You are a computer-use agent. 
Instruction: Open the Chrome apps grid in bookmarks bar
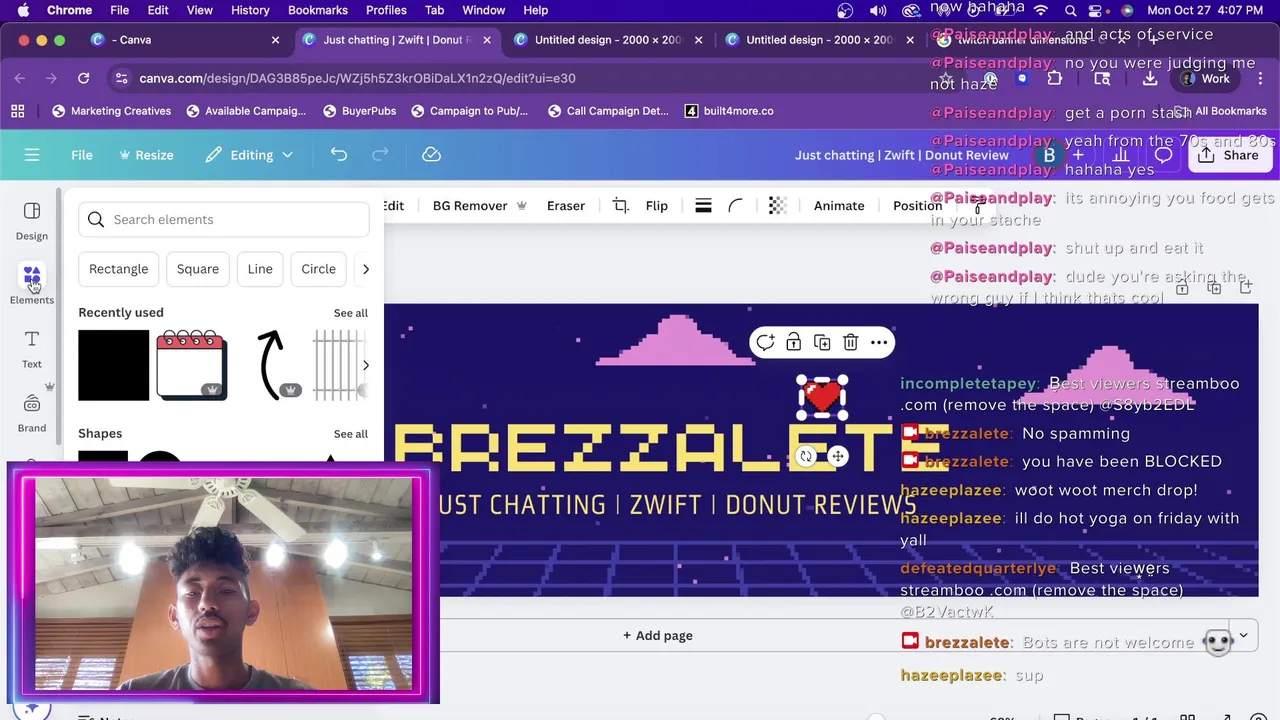pos(17,111)
